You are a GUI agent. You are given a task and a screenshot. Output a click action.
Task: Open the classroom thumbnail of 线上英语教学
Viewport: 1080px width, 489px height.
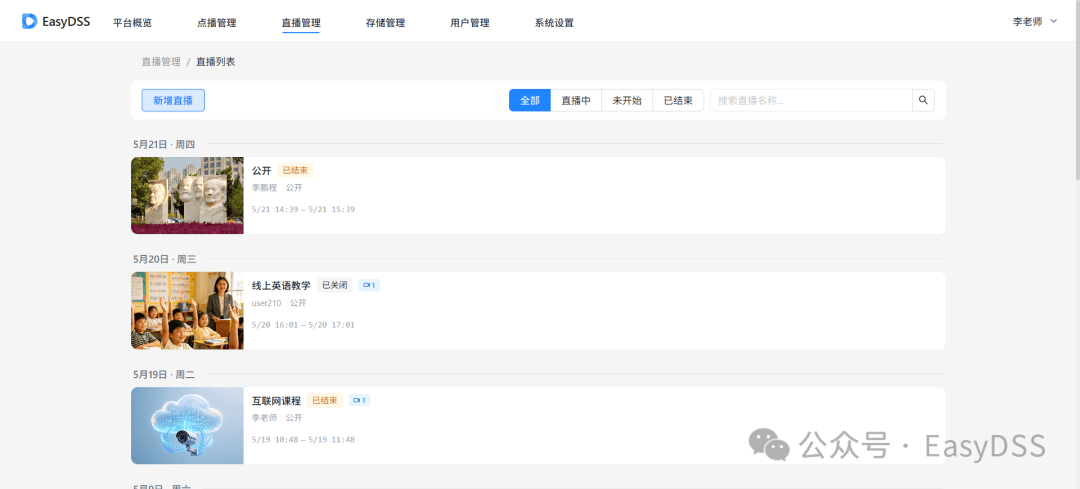[187, 311]
